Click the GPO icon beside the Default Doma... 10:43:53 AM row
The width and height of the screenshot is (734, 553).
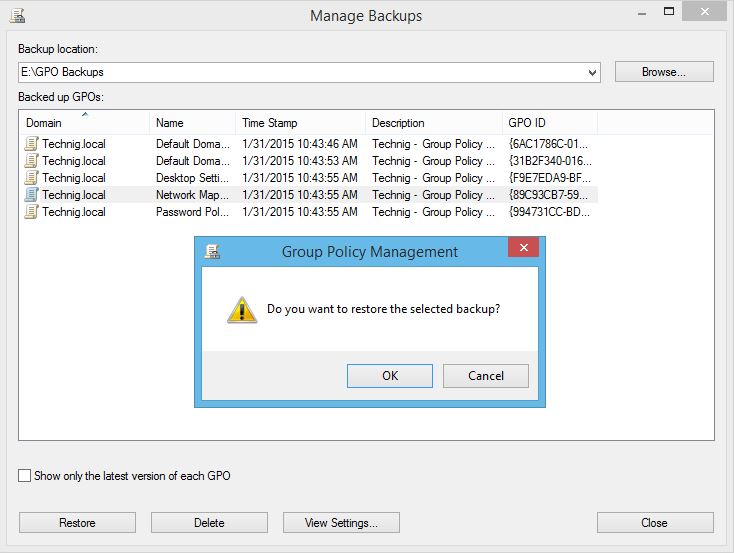31,161
